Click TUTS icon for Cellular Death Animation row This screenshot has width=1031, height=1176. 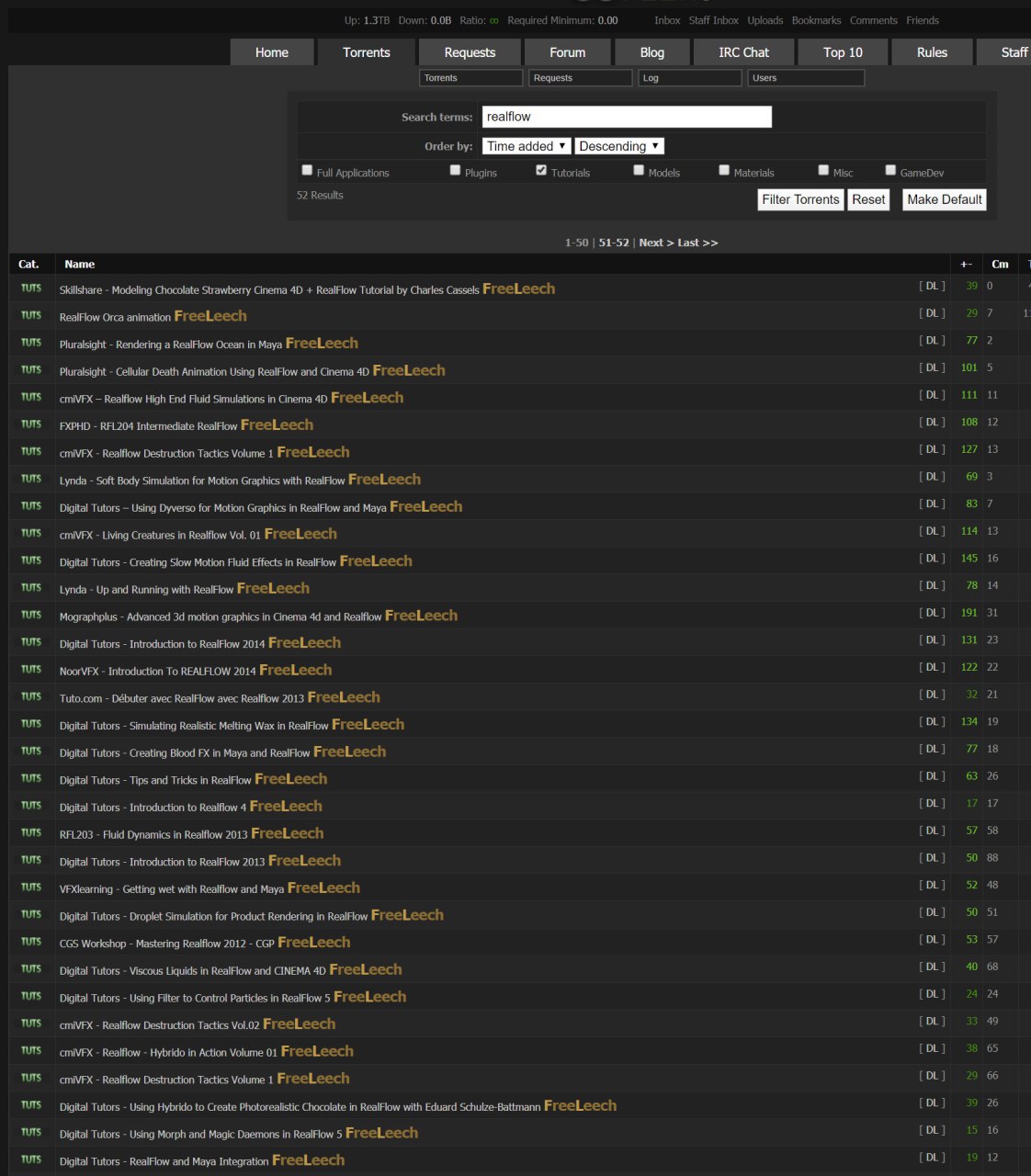pyautogui.click(x=31, y=369)
